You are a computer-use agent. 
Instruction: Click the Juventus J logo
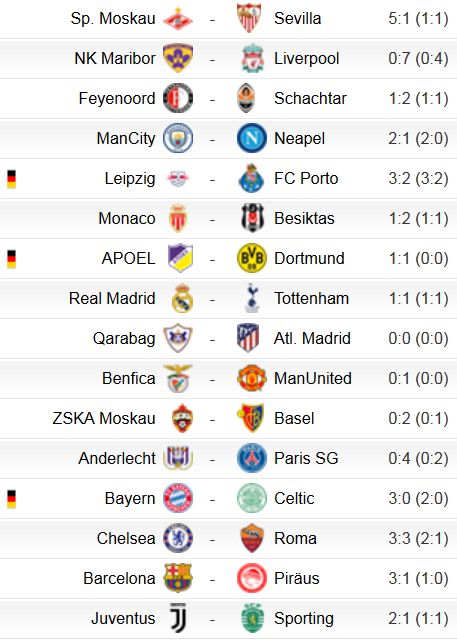(x=178, y=618)
